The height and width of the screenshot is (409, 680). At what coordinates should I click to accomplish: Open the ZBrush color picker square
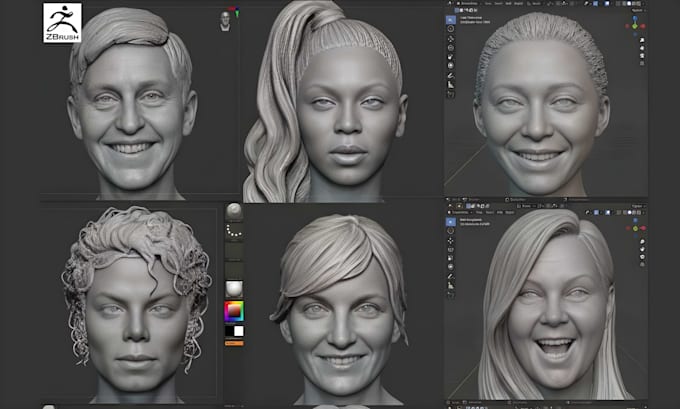234,311
